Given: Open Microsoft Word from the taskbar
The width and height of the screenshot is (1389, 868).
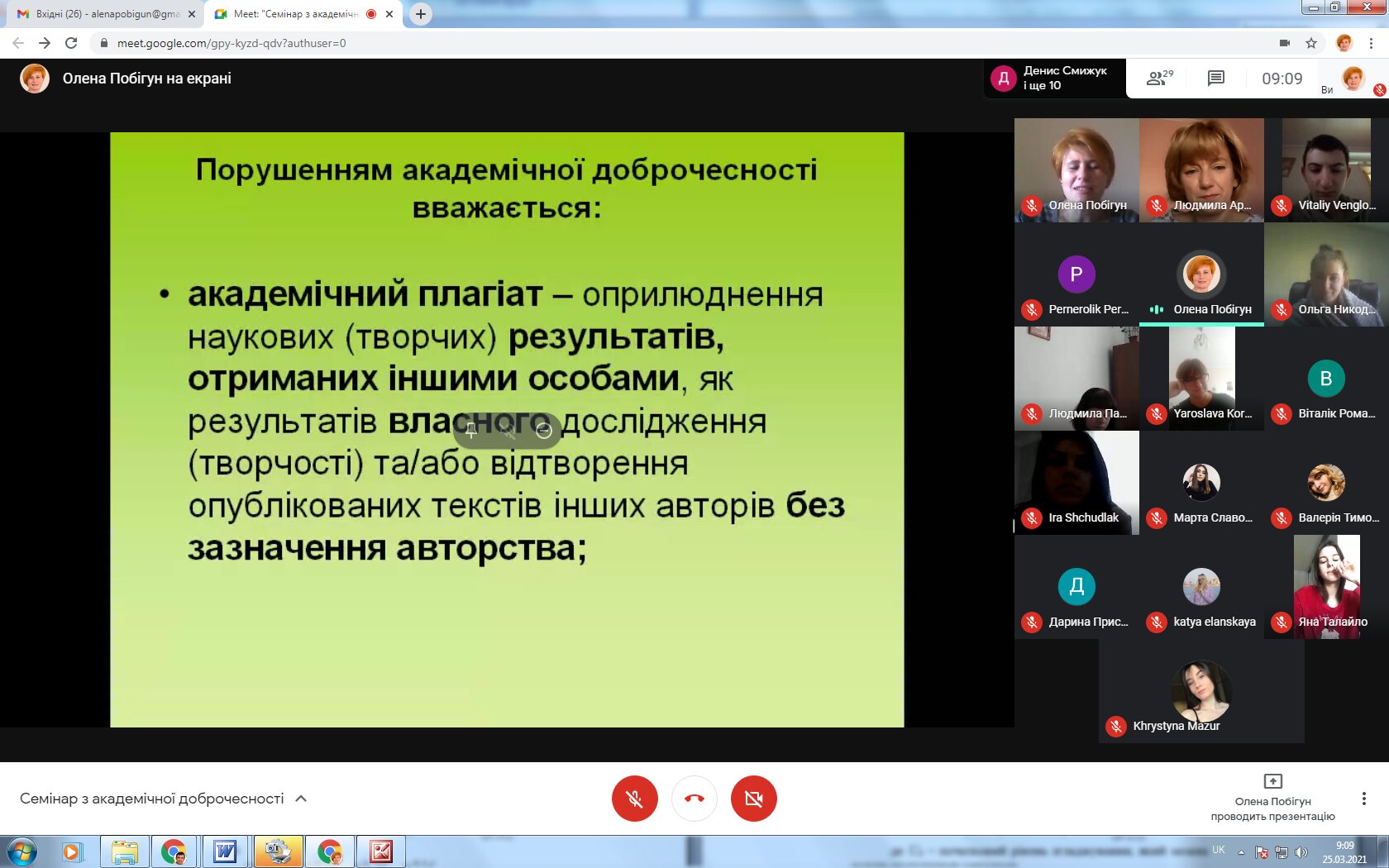Looking at the screenshot, I should tap(225, 851).
